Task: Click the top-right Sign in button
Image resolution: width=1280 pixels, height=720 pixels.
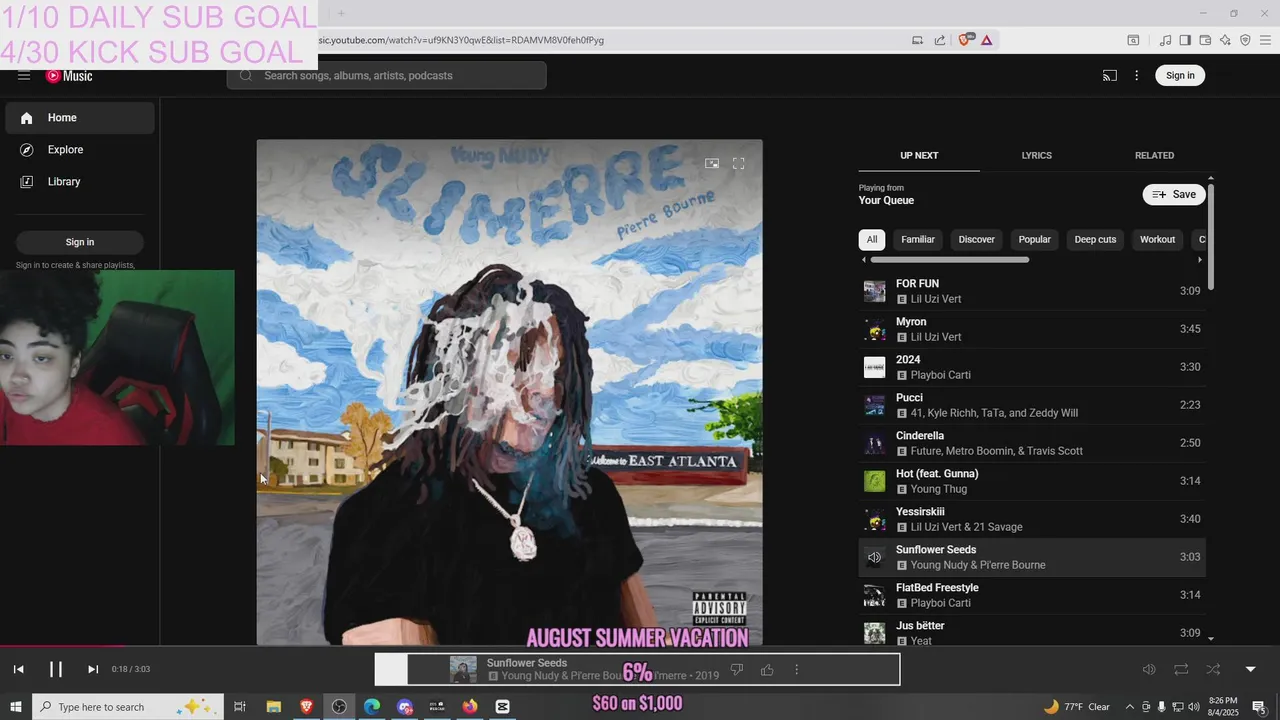Action: click(x=1180, y=75)
